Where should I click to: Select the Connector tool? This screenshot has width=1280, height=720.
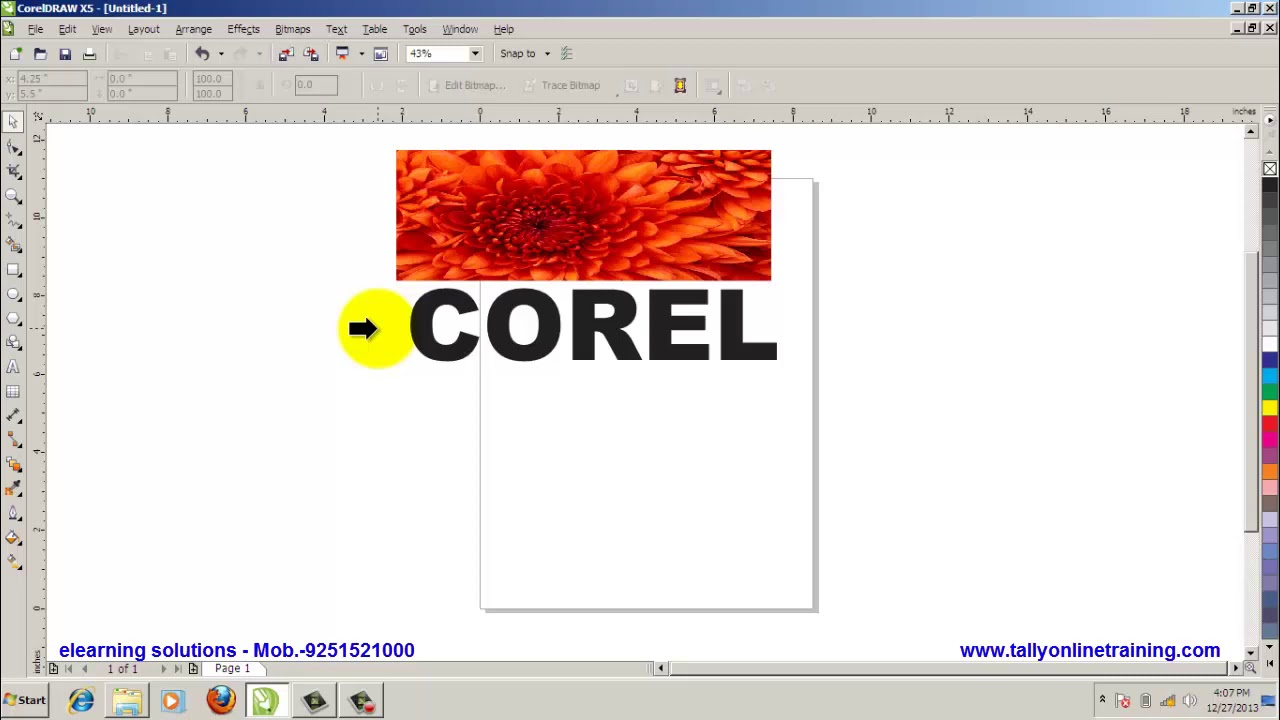tap(13, 441)
